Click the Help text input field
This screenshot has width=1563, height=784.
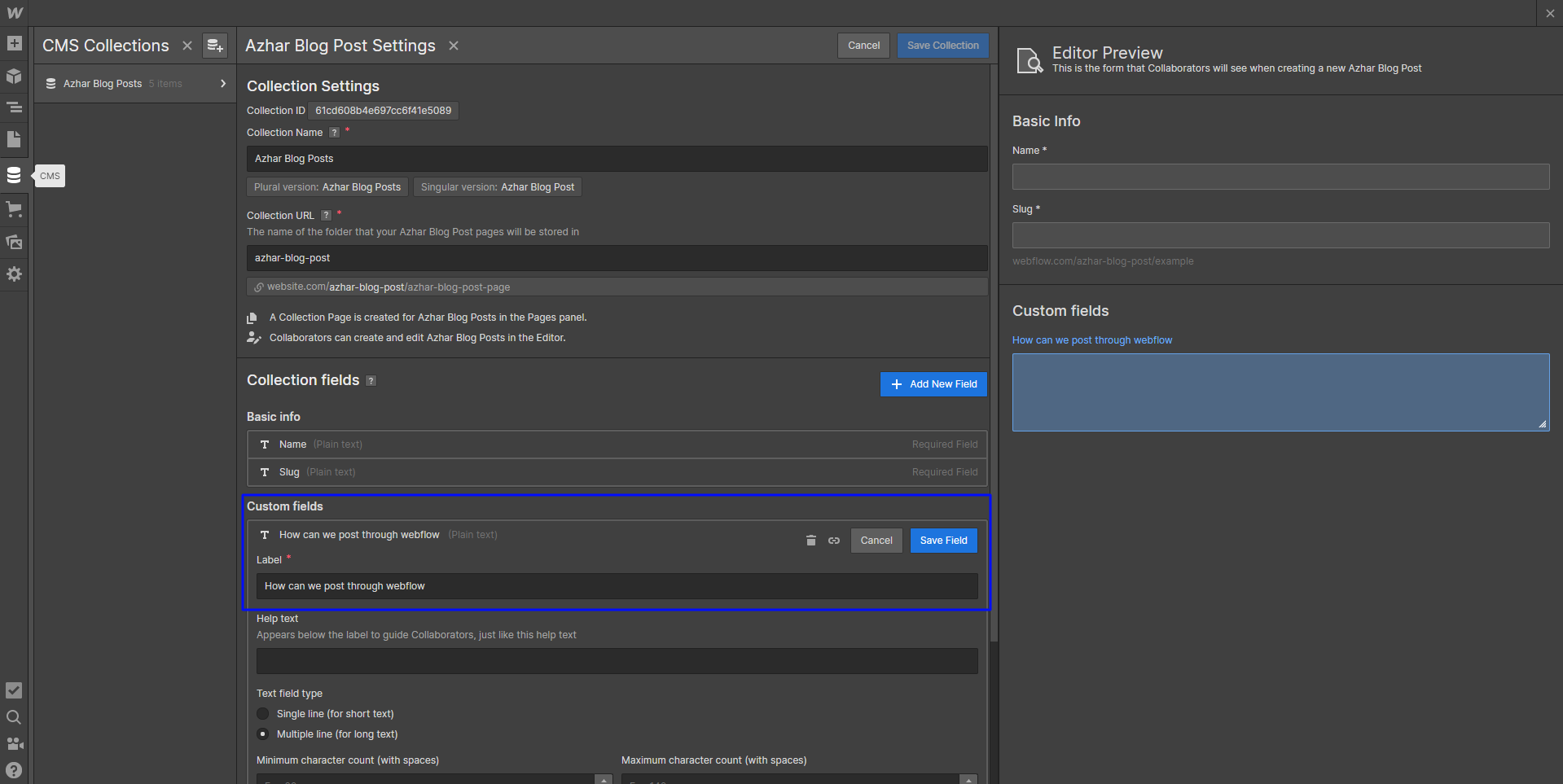617,661
